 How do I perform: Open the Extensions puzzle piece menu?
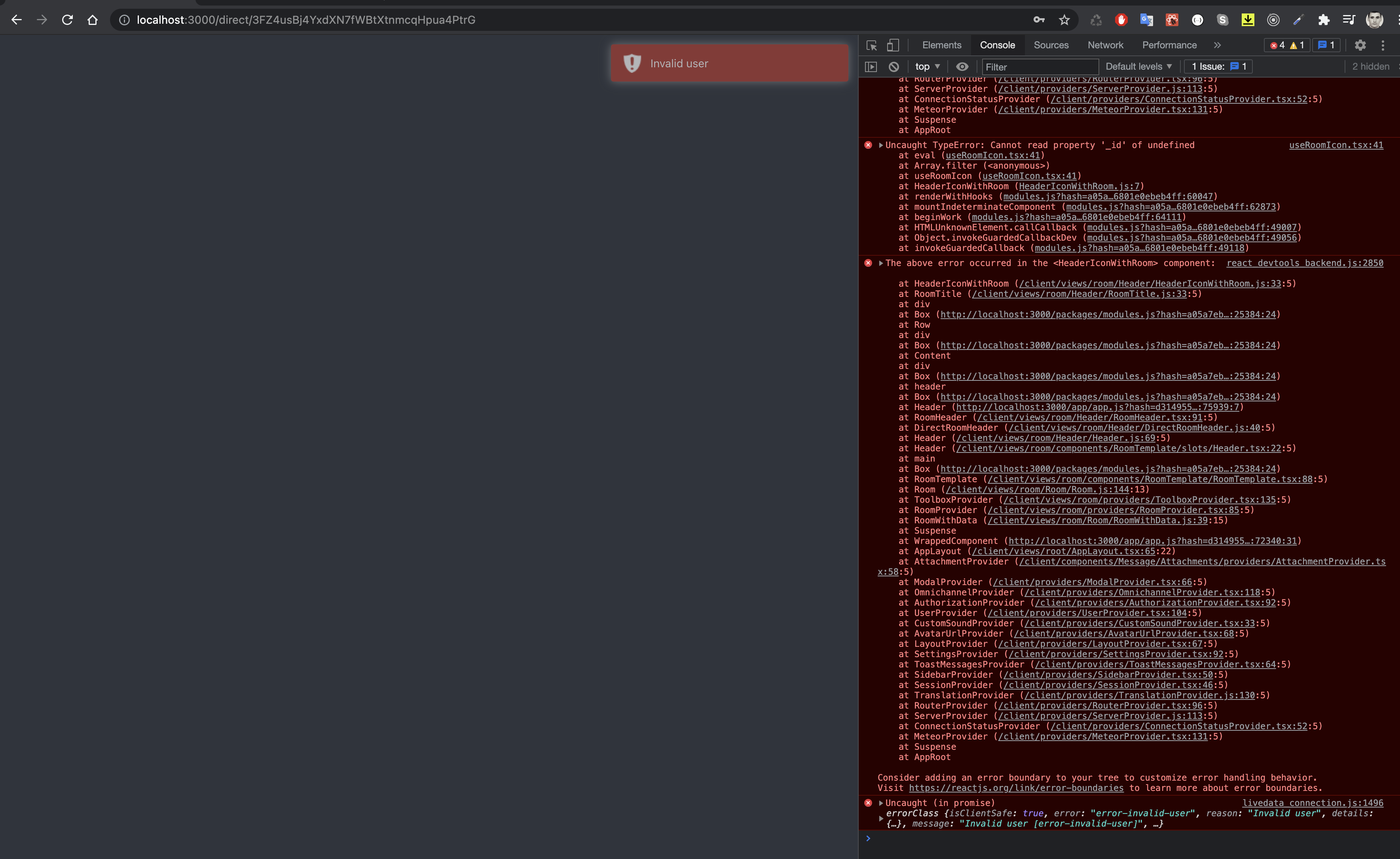point(1324,20)
